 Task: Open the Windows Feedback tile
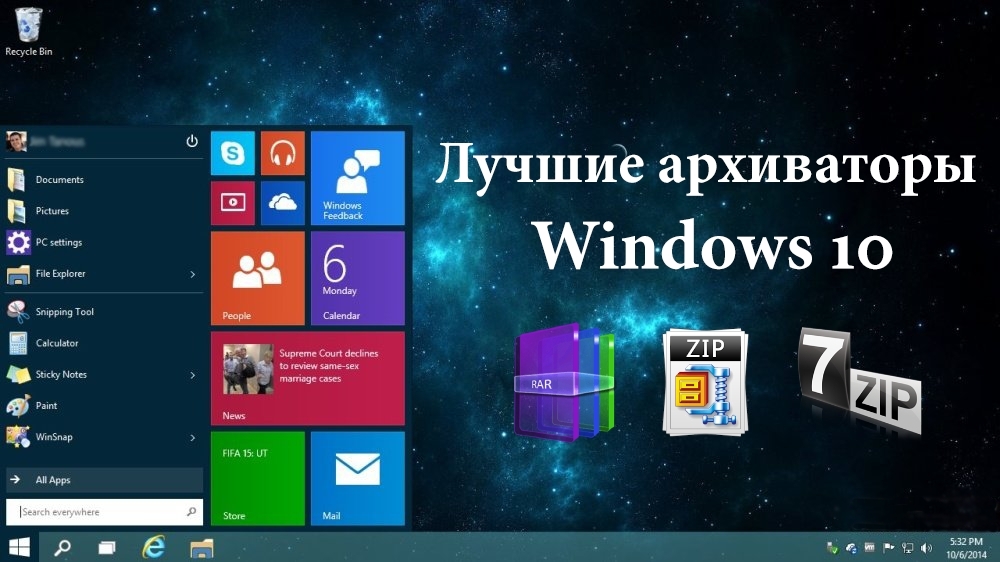(x=358, y=178)
